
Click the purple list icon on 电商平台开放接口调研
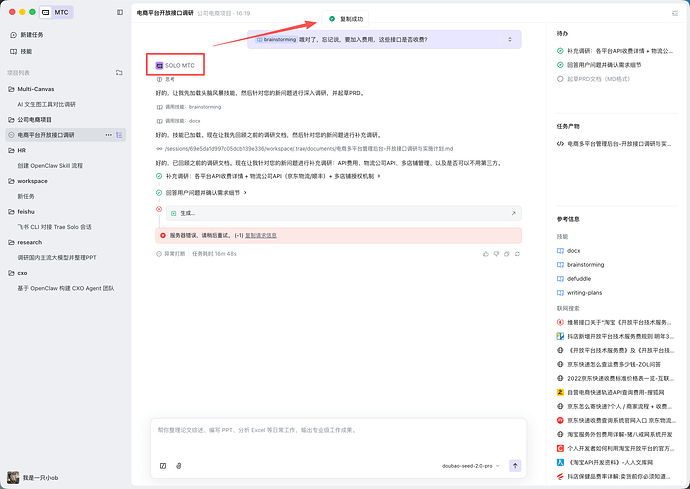click(119, 135)
